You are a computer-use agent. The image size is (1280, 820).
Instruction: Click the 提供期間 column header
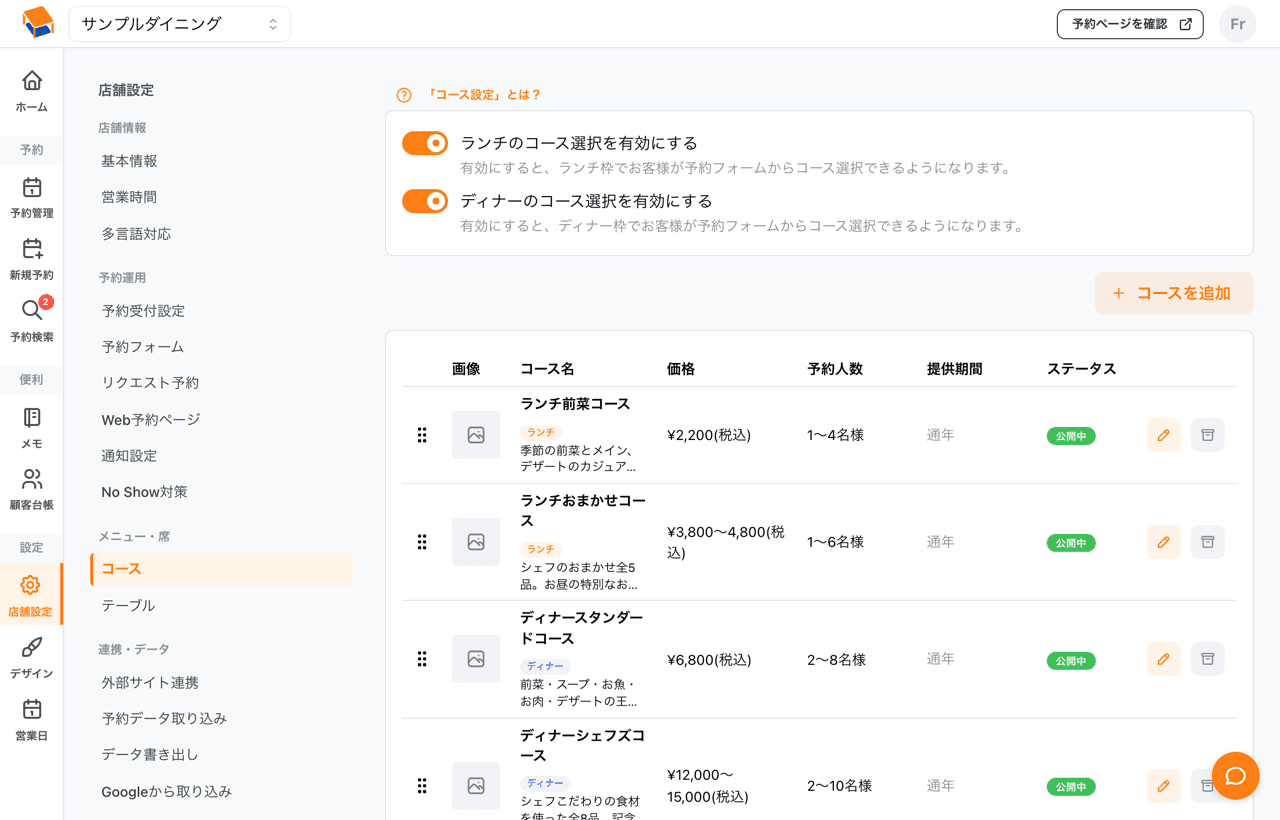tap(954, 369)
